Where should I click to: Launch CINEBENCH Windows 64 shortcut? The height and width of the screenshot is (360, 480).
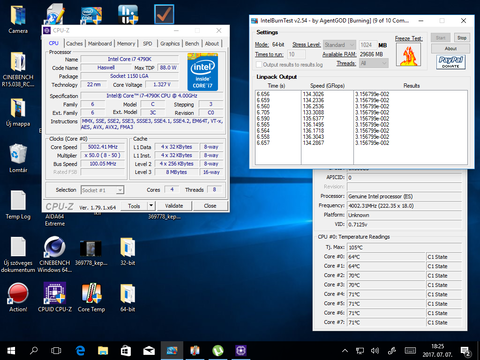click(x=55, y=255)
